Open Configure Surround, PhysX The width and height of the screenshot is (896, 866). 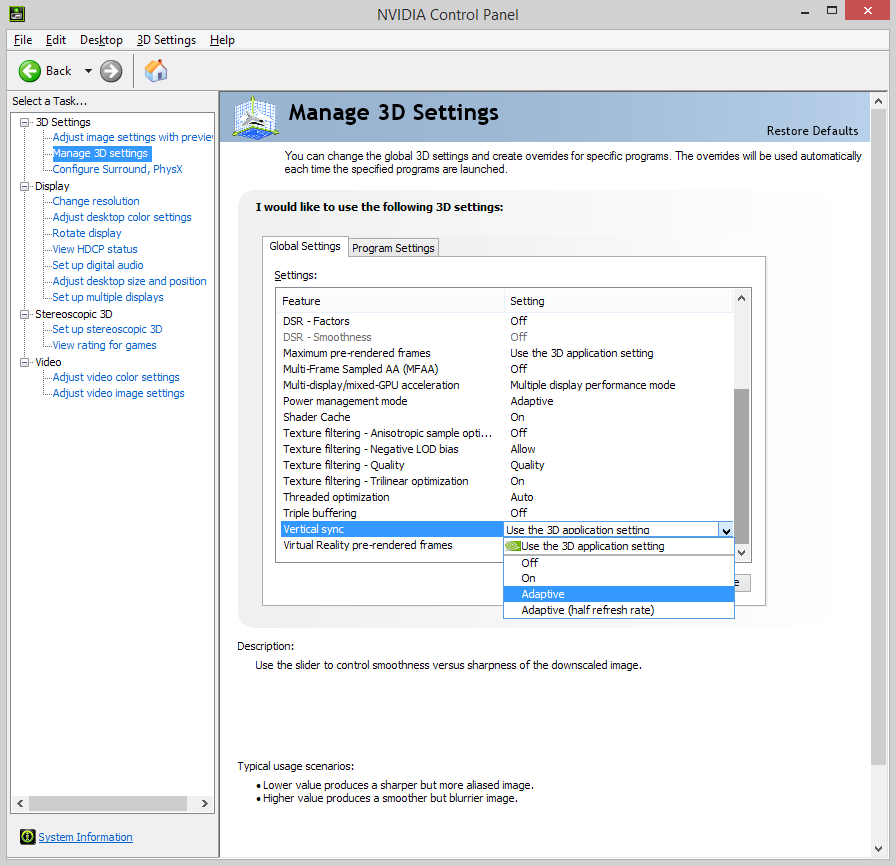117,169
